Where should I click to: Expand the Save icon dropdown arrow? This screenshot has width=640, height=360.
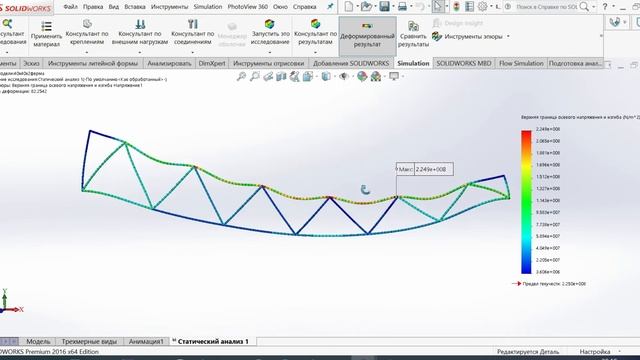pos(393,7)
